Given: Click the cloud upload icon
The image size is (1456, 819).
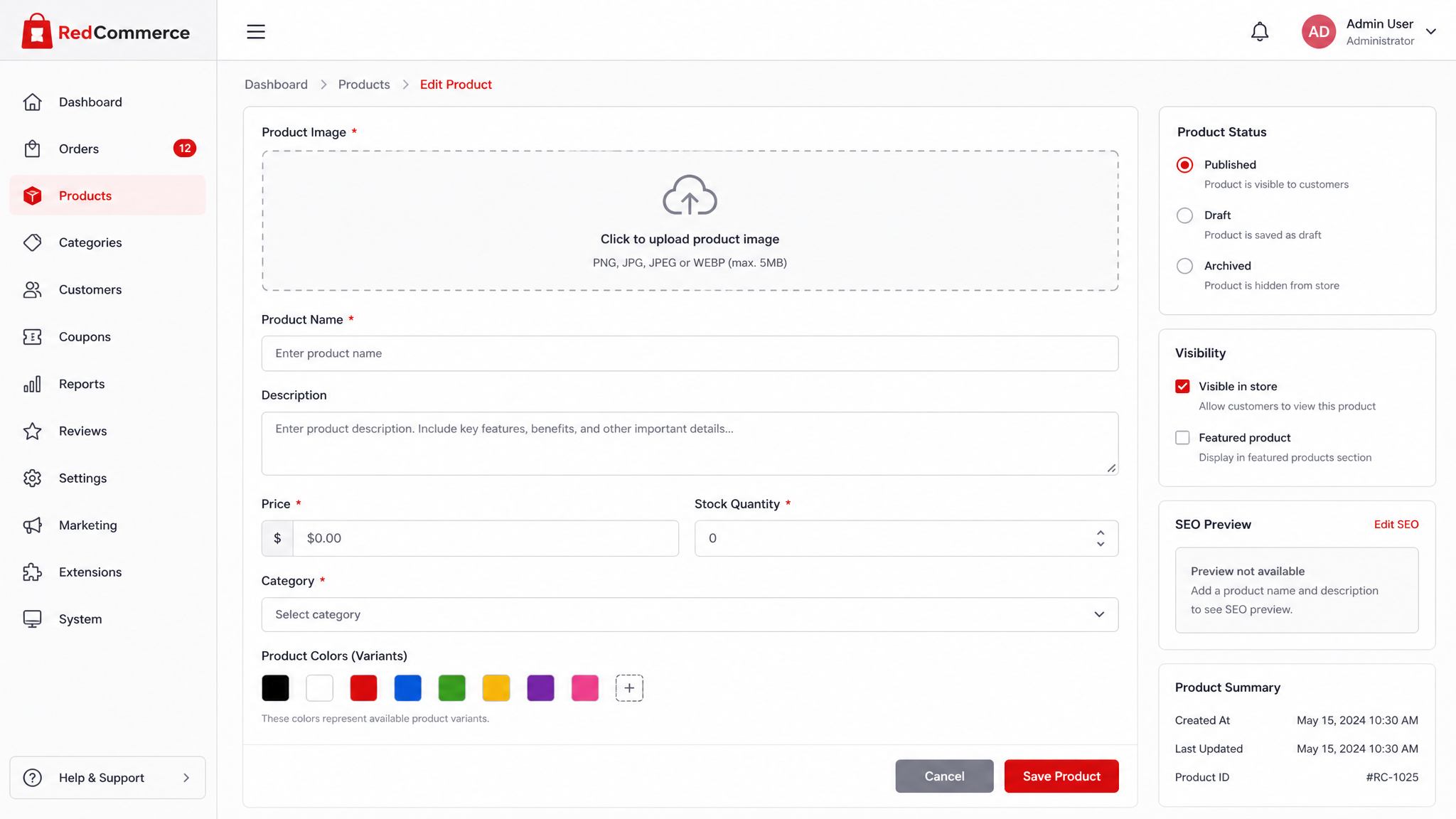Looking at the screenshot, I should tap(690, 195).
